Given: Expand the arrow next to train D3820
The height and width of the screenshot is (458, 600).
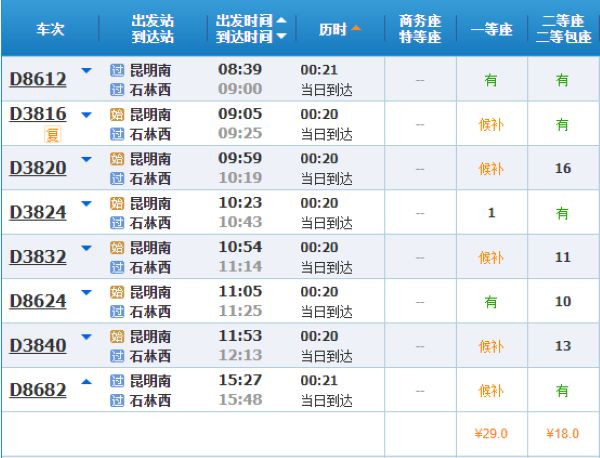Looking at the screenshot, I should (x=85, y=159).
